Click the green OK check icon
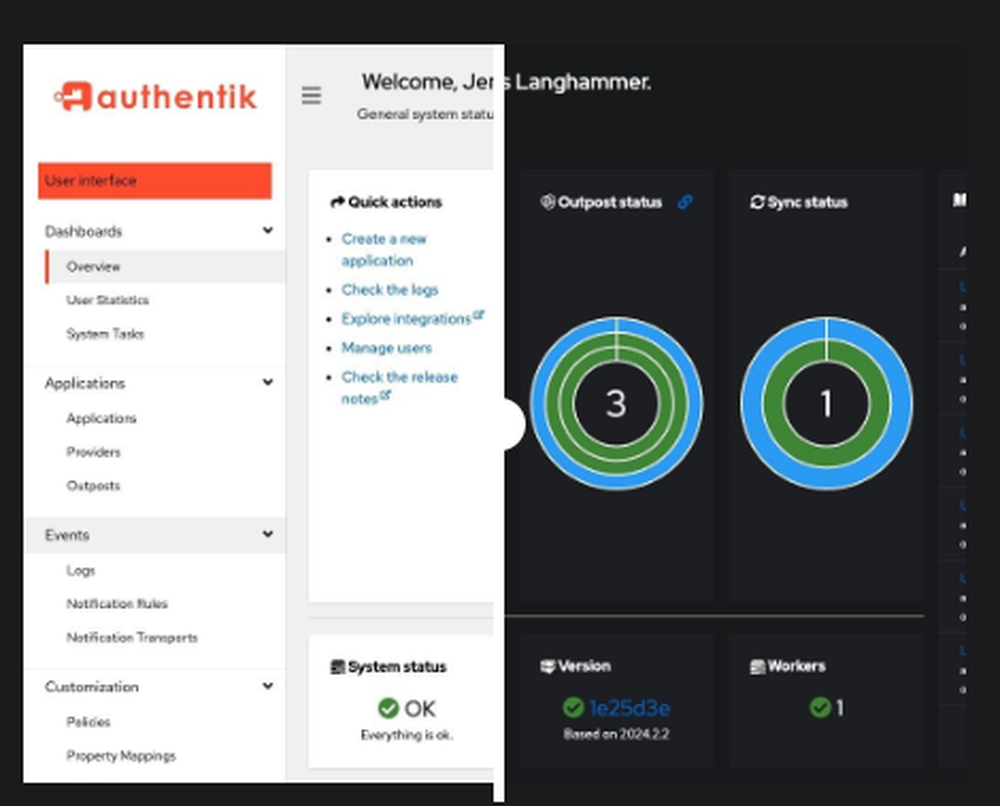1000x806 pixels. 388,708
